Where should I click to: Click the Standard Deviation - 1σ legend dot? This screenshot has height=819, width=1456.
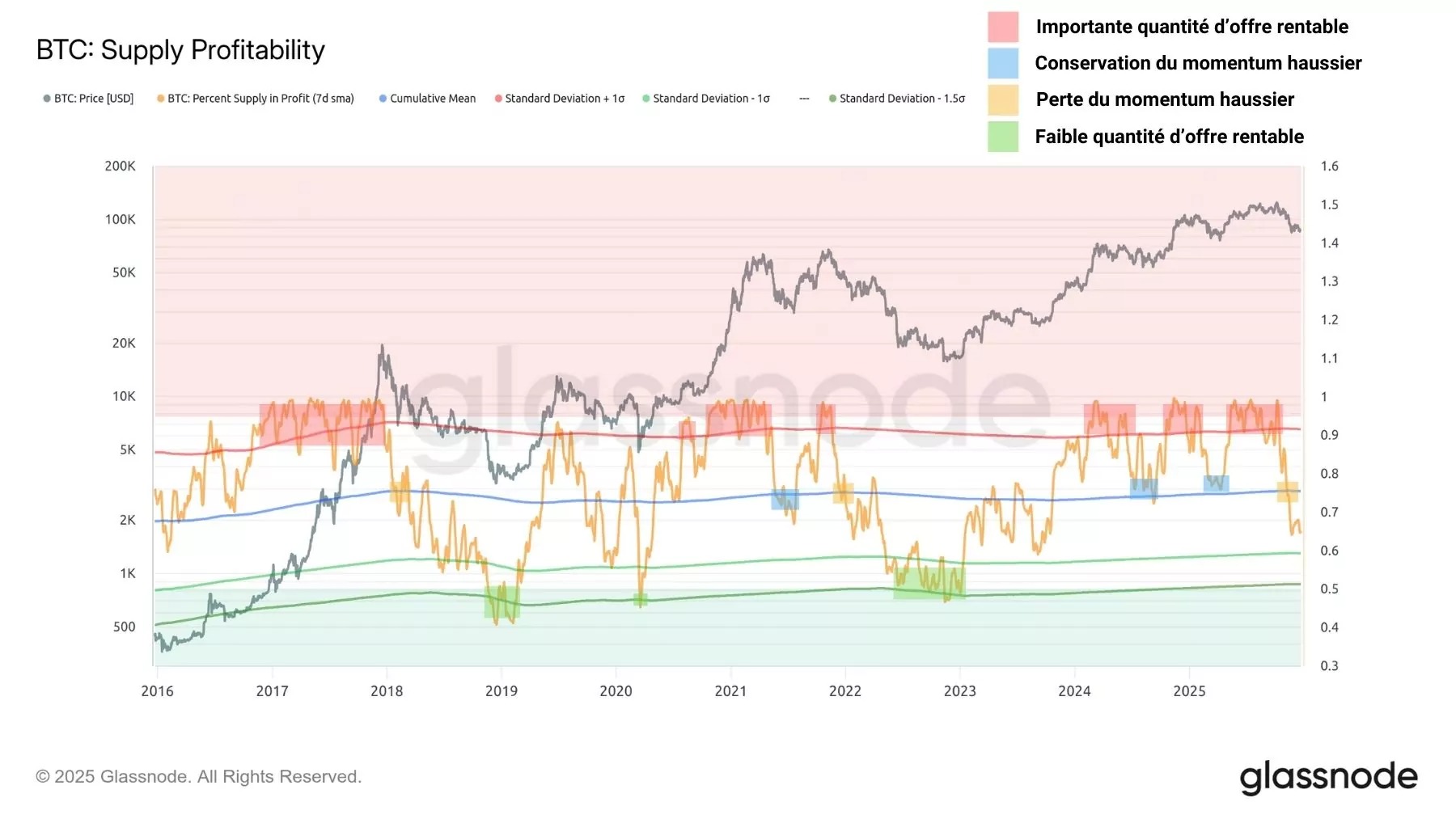pos(646,99)
